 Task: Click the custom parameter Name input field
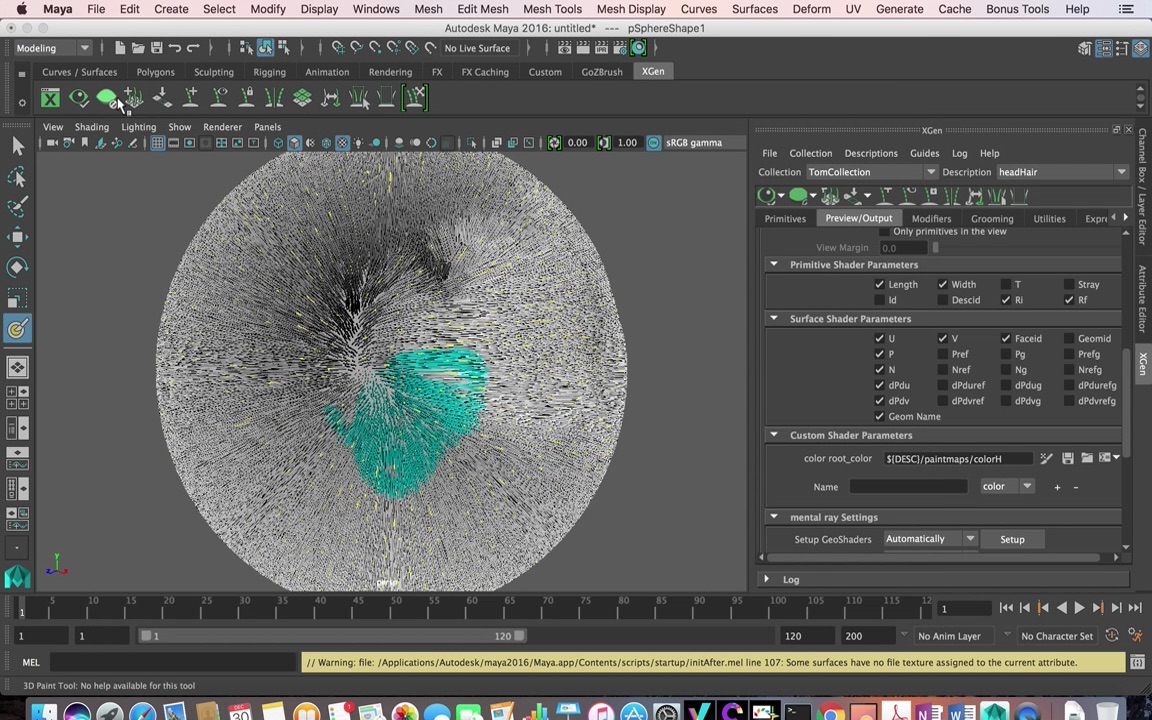click(x=908, y=487)
